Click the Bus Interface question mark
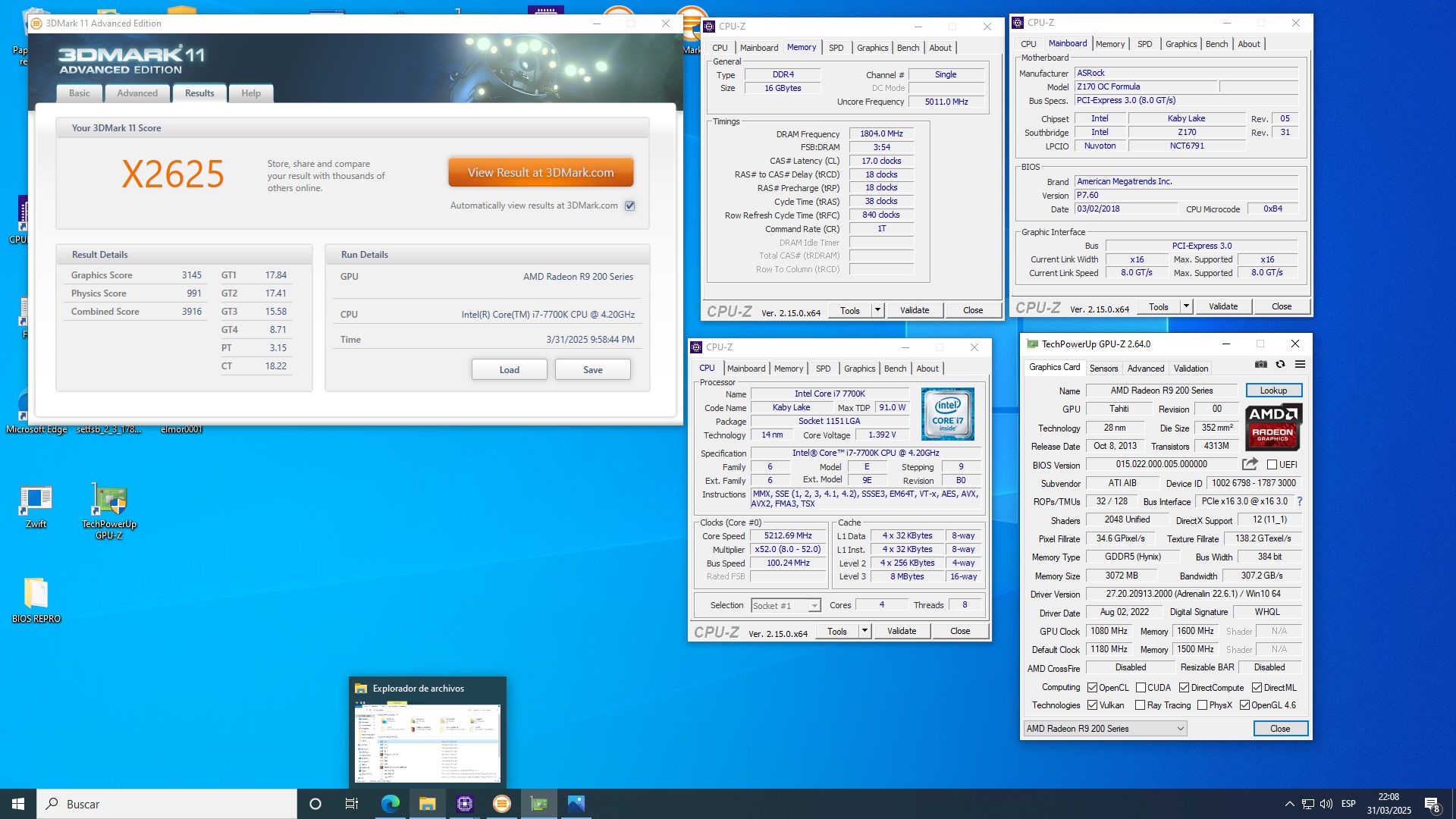The image size is (1456, 819). (1300, 501)
